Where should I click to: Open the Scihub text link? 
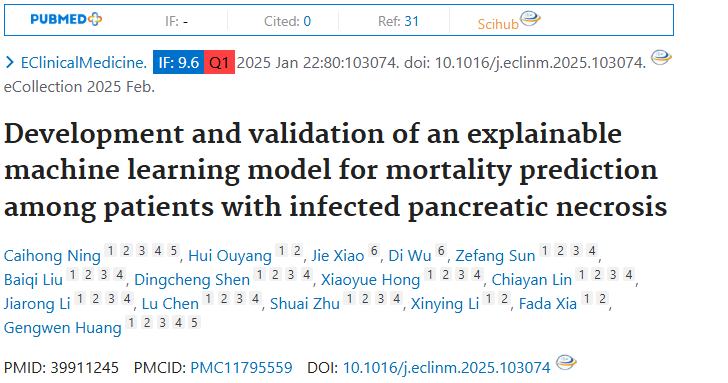(498, 24)
